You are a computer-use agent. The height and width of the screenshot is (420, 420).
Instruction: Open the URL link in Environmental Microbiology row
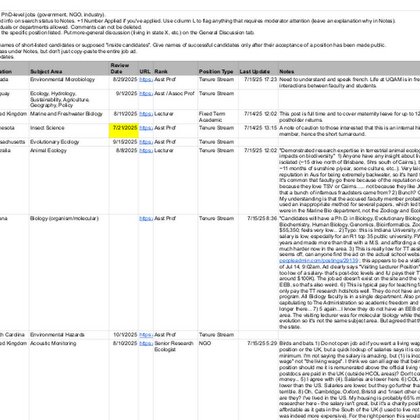tap(146, 80)
